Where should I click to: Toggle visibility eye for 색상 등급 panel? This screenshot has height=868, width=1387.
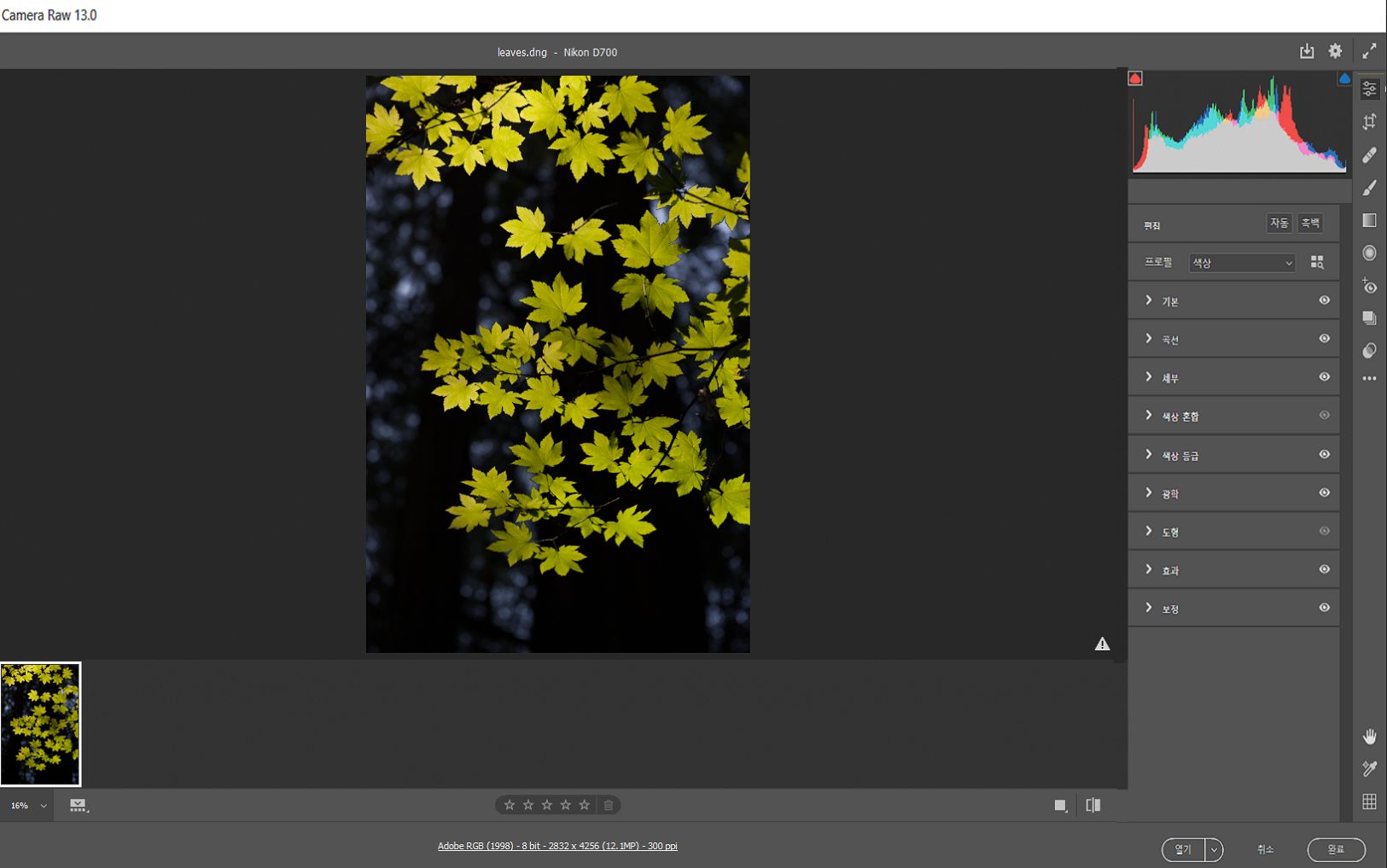click(x=1324, y=454)
